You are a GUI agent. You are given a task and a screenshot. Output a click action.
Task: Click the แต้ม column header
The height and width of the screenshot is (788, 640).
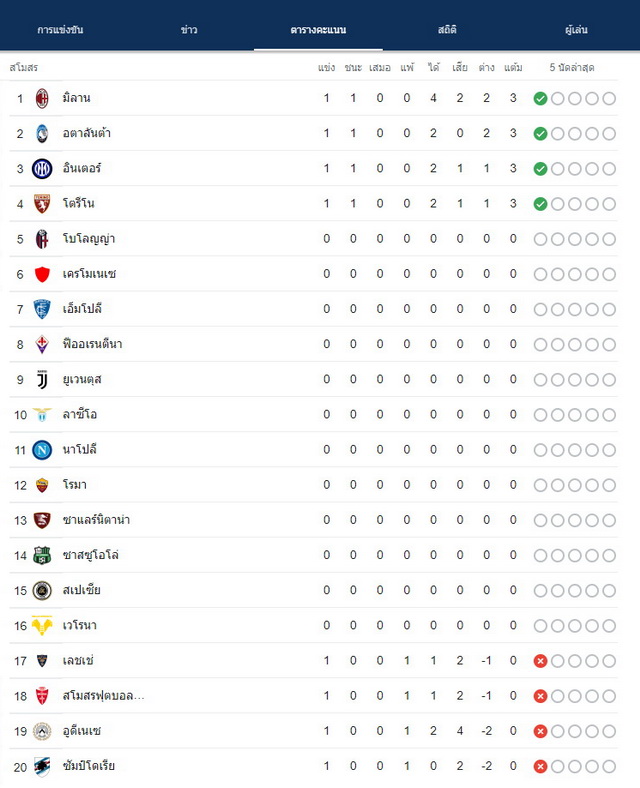tap(513, 67)
